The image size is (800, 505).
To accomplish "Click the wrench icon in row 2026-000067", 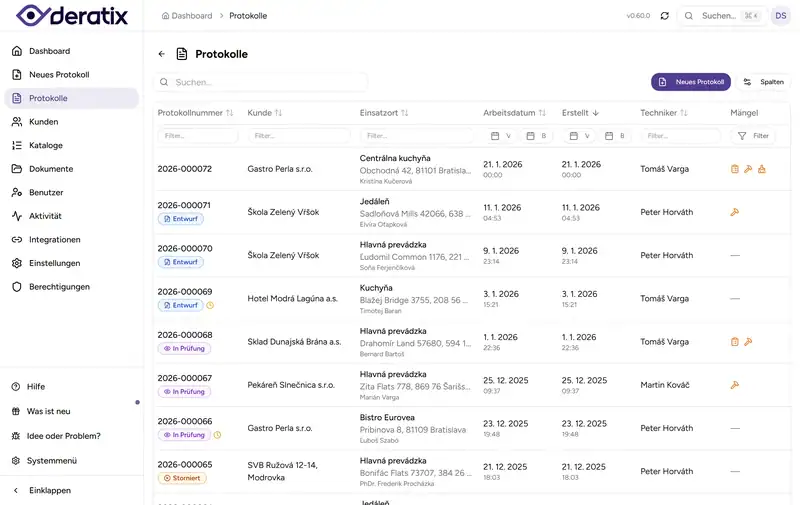I will coord(735,385).
